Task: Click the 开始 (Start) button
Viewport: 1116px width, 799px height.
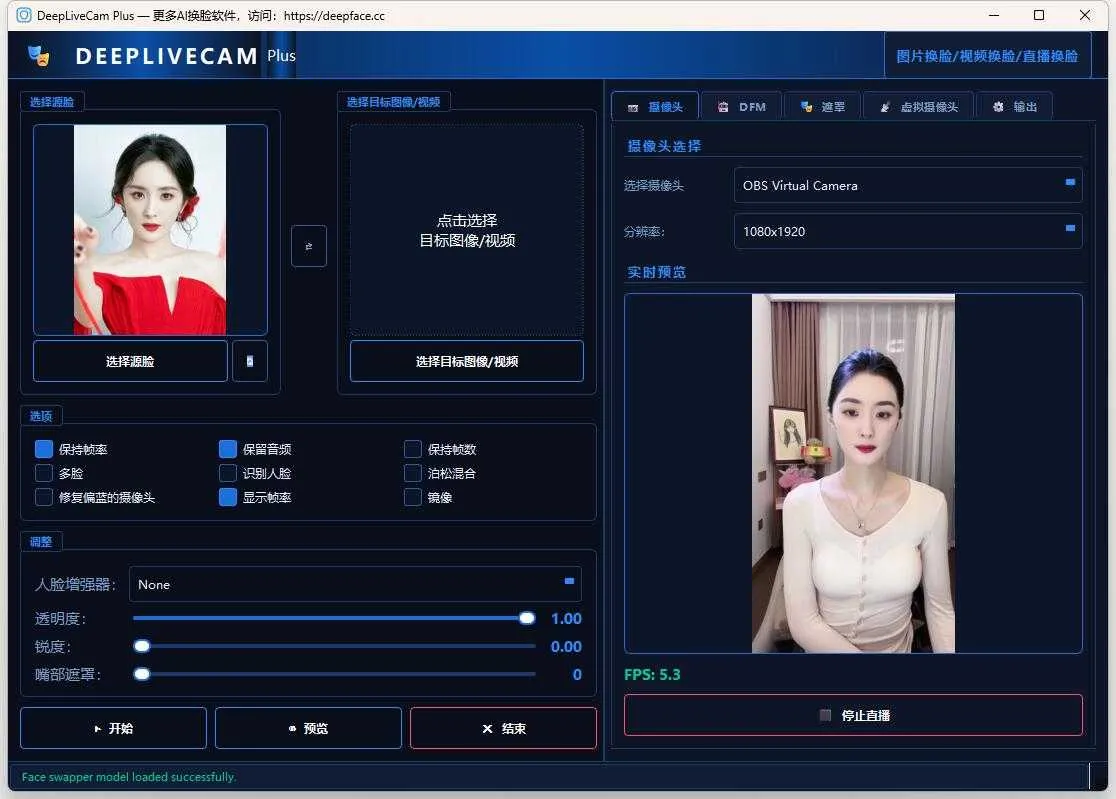Action: click(113, 728)
